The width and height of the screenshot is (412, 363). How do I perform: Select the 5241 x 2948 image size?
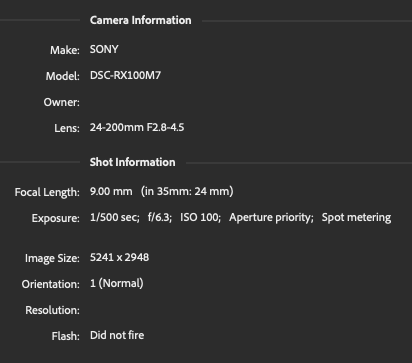119,257
